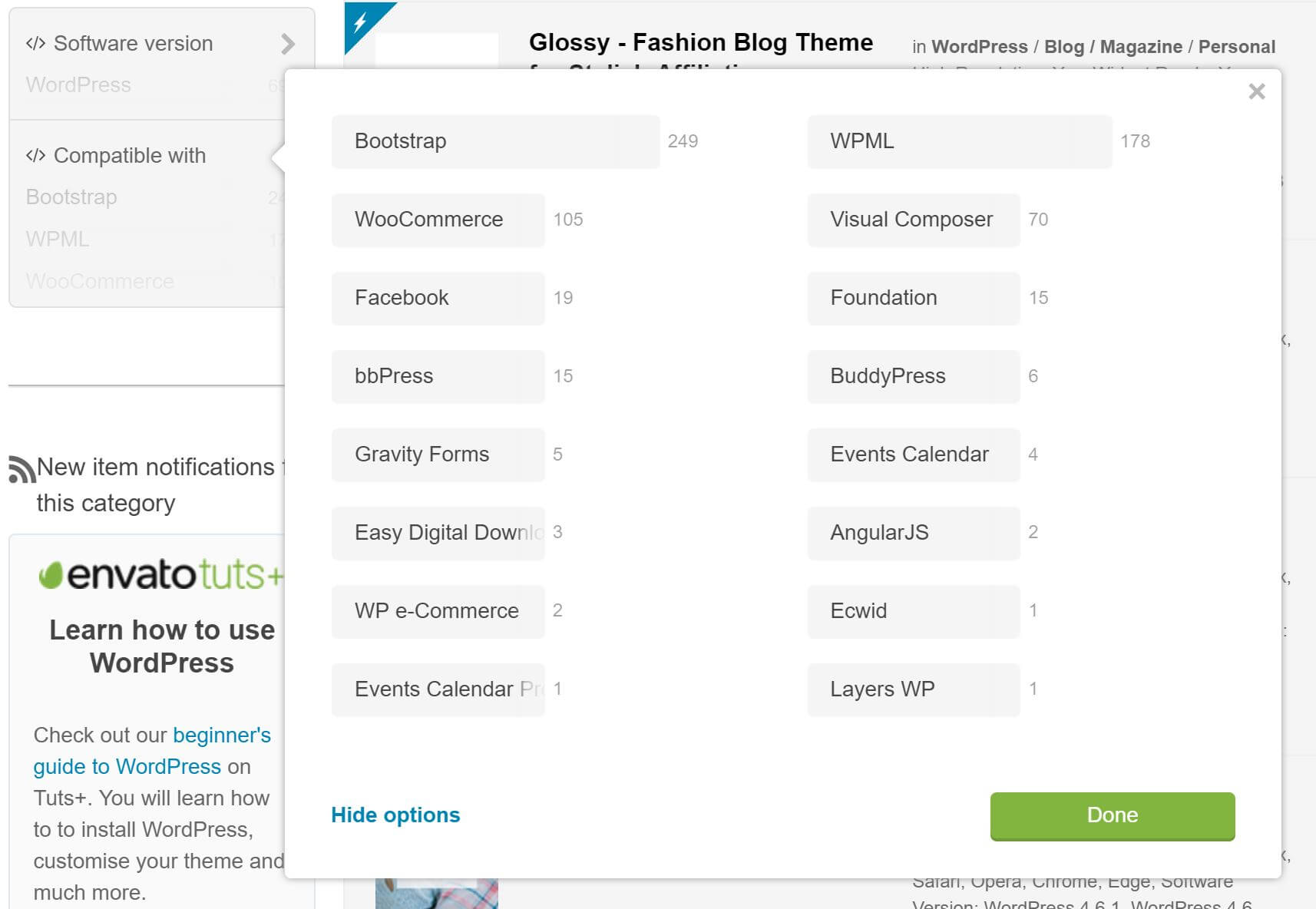Viewport: 1316px width, 909px height.
Task: Click the Visual Composer count 70
Action: coord(1038,220)
